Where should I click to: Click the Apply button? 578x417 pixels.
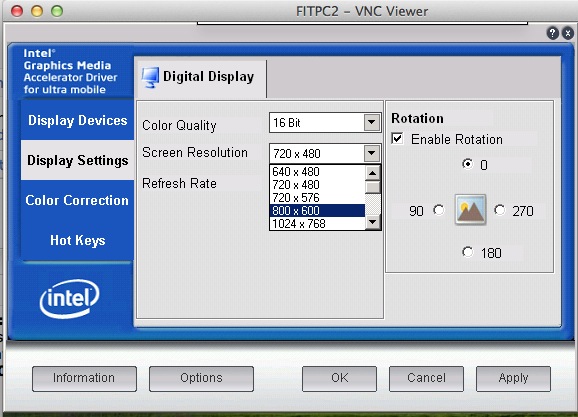[513, 378]
